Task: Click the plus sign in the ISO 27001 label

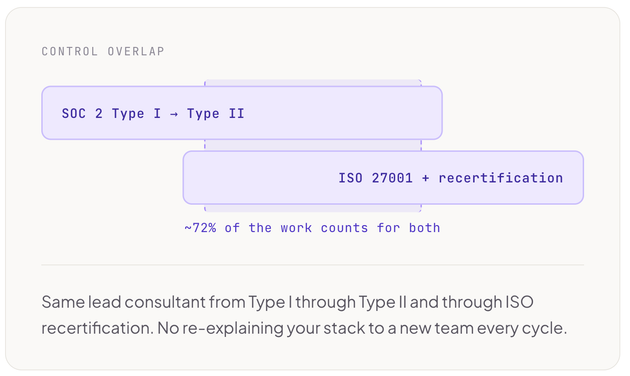Action: (425, 178)
